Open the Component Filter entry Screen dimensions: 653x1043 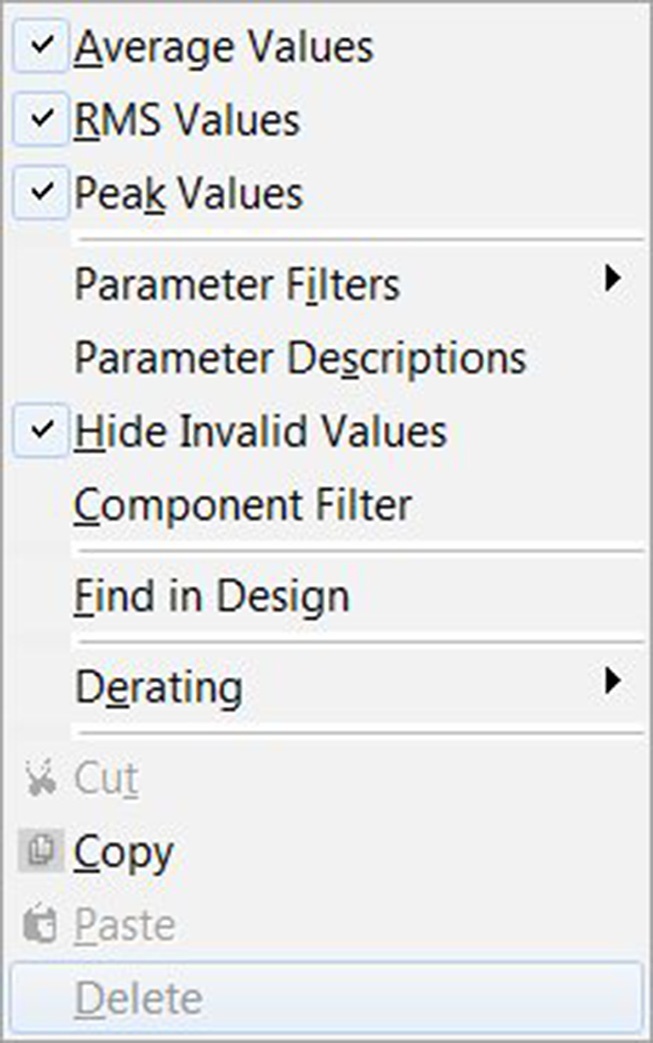[x=242, y=505]
